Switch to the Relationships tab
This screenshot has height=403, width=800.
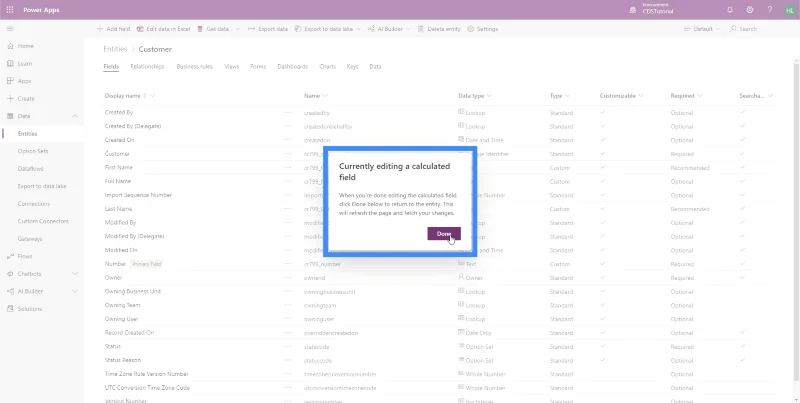tap(147, 67)
